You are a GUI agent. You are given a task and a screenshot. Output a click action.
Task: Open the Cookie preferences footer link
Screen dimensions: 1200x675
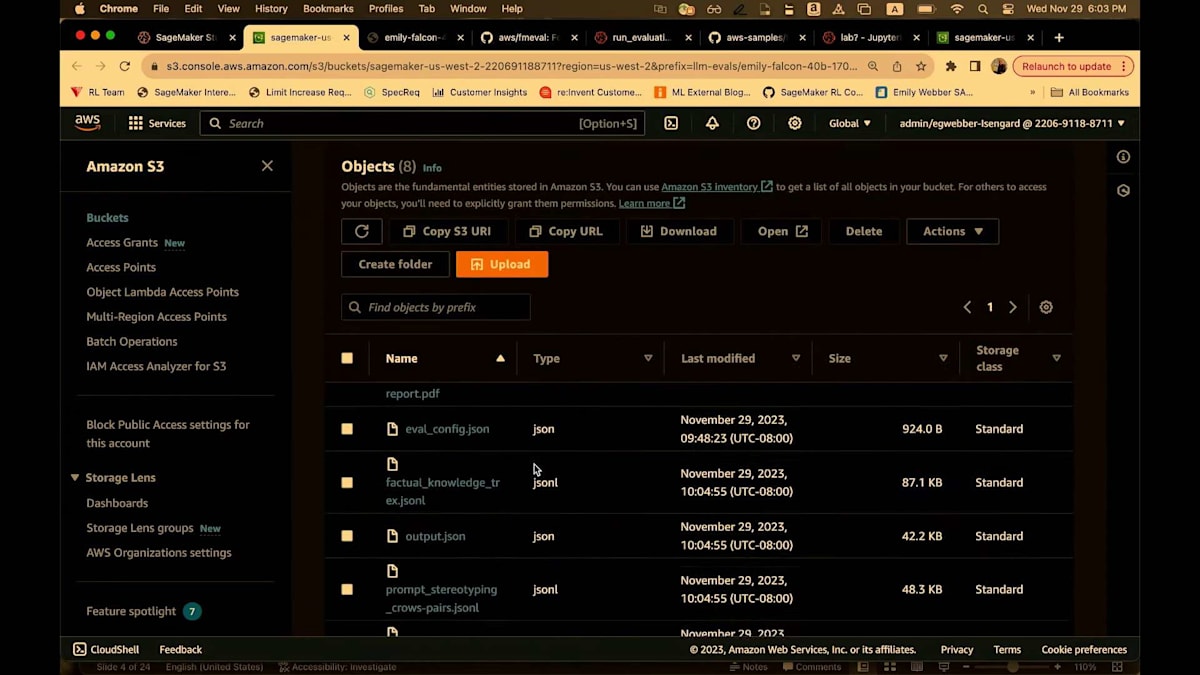[x=1084, y=649]
